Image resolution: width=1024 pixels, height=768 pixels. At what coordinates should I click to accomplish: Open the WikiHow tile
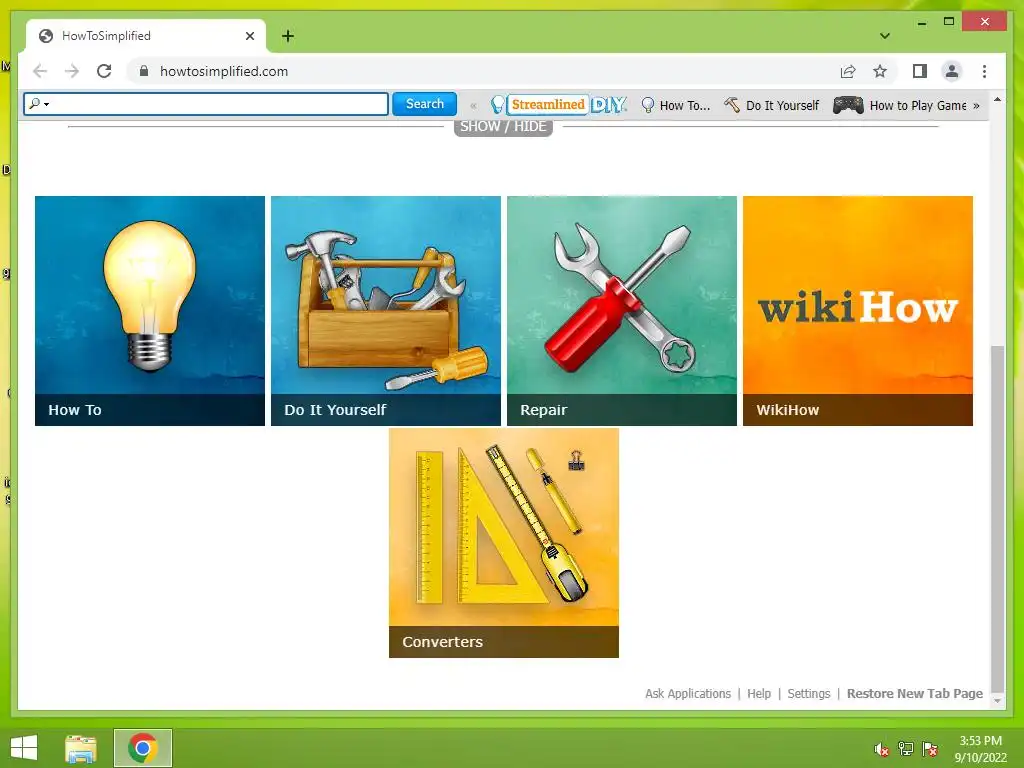858,311
